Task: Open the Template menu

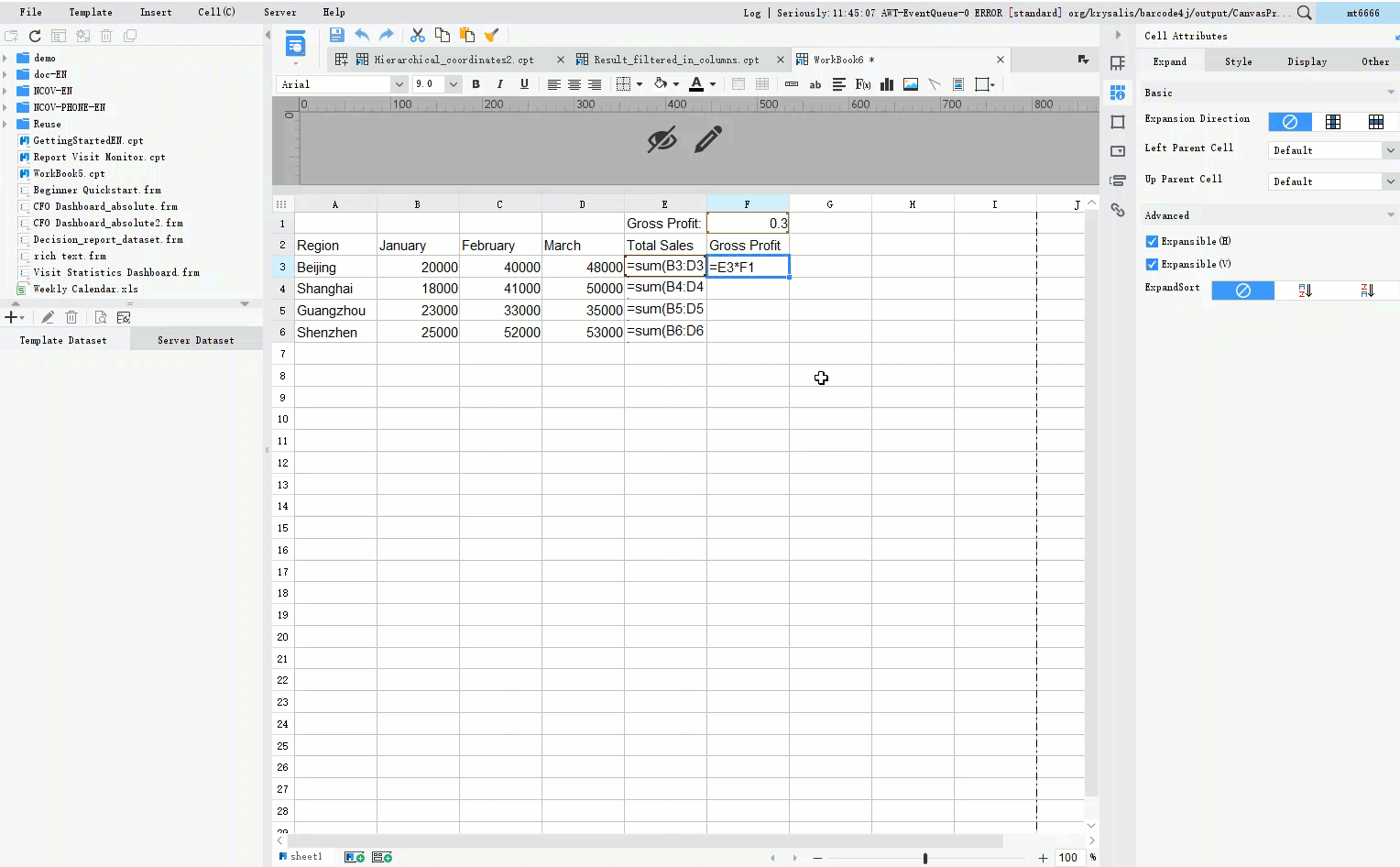Action: 91,12
